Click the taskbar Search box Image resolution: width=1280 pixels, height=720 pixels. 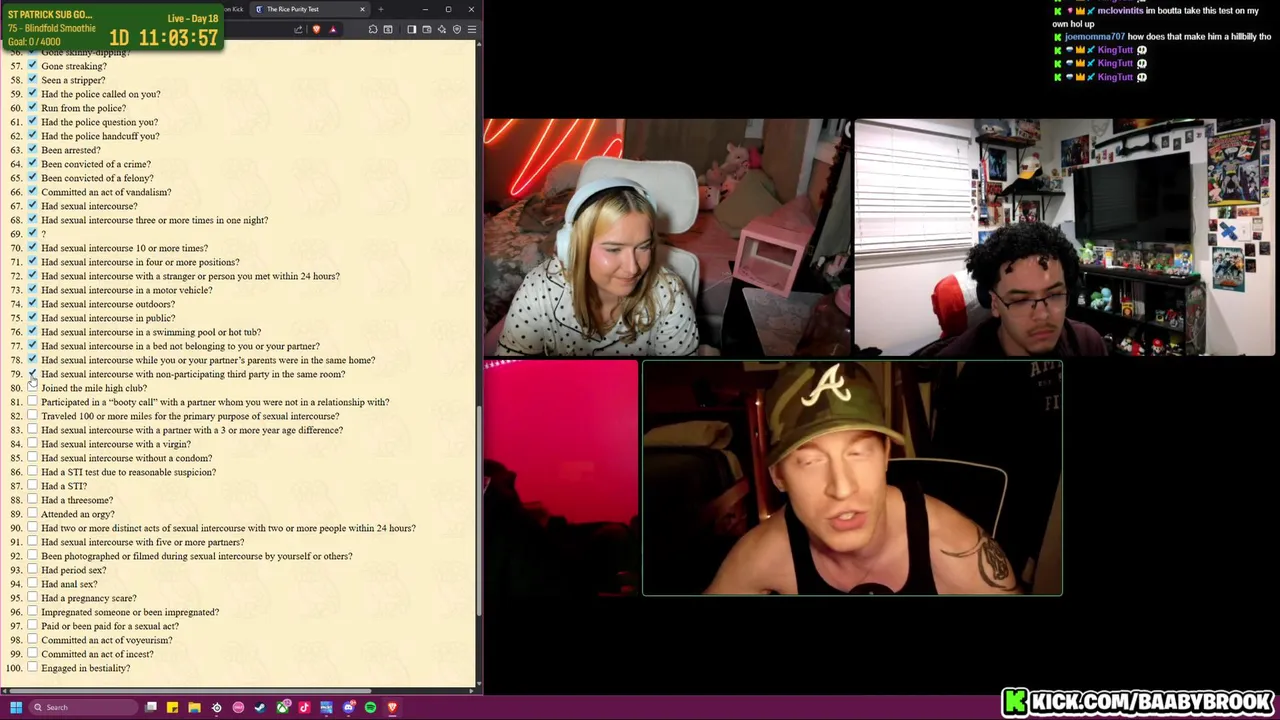pos(83,707)
